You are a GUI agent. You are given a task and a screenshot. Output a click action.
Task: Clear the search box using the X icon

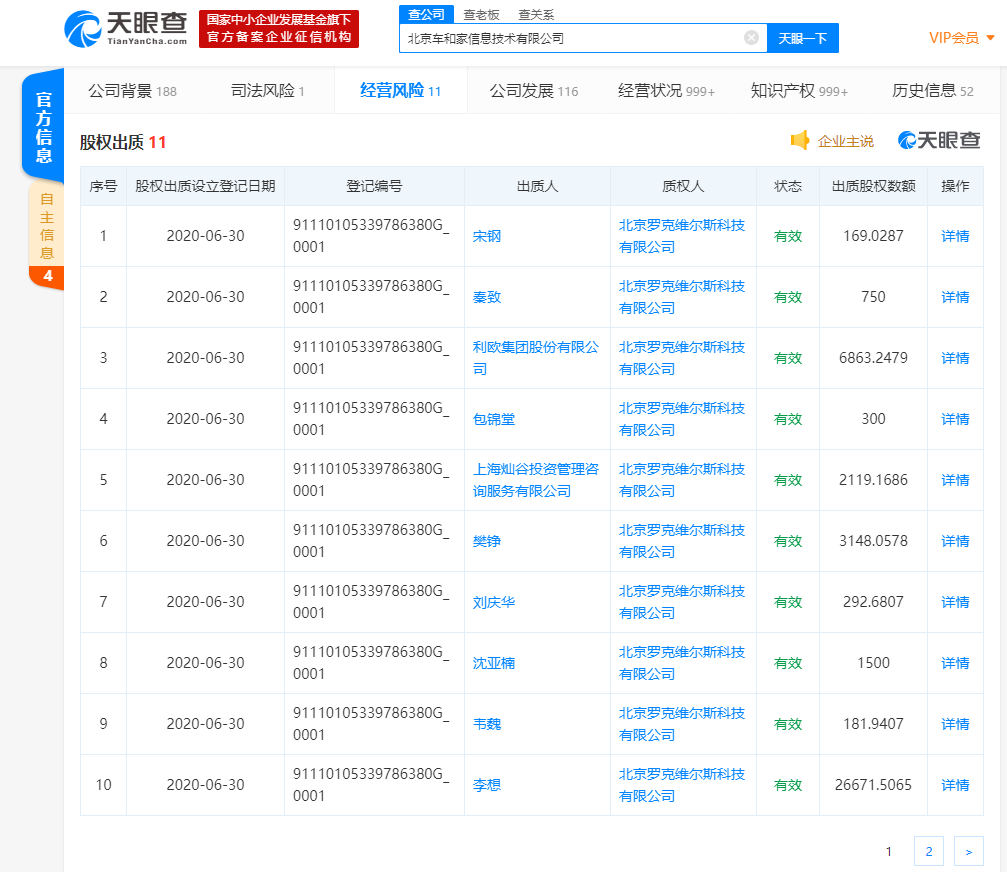751,37
